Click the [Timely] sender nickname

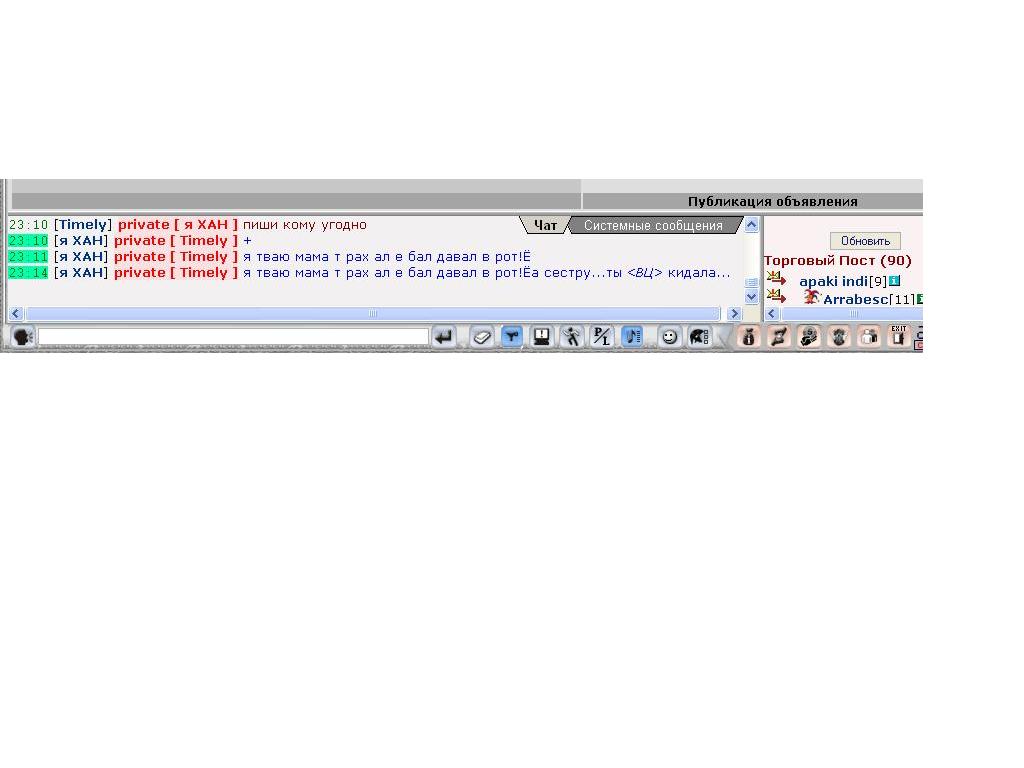pyautogui.click(x=83, y=225)
